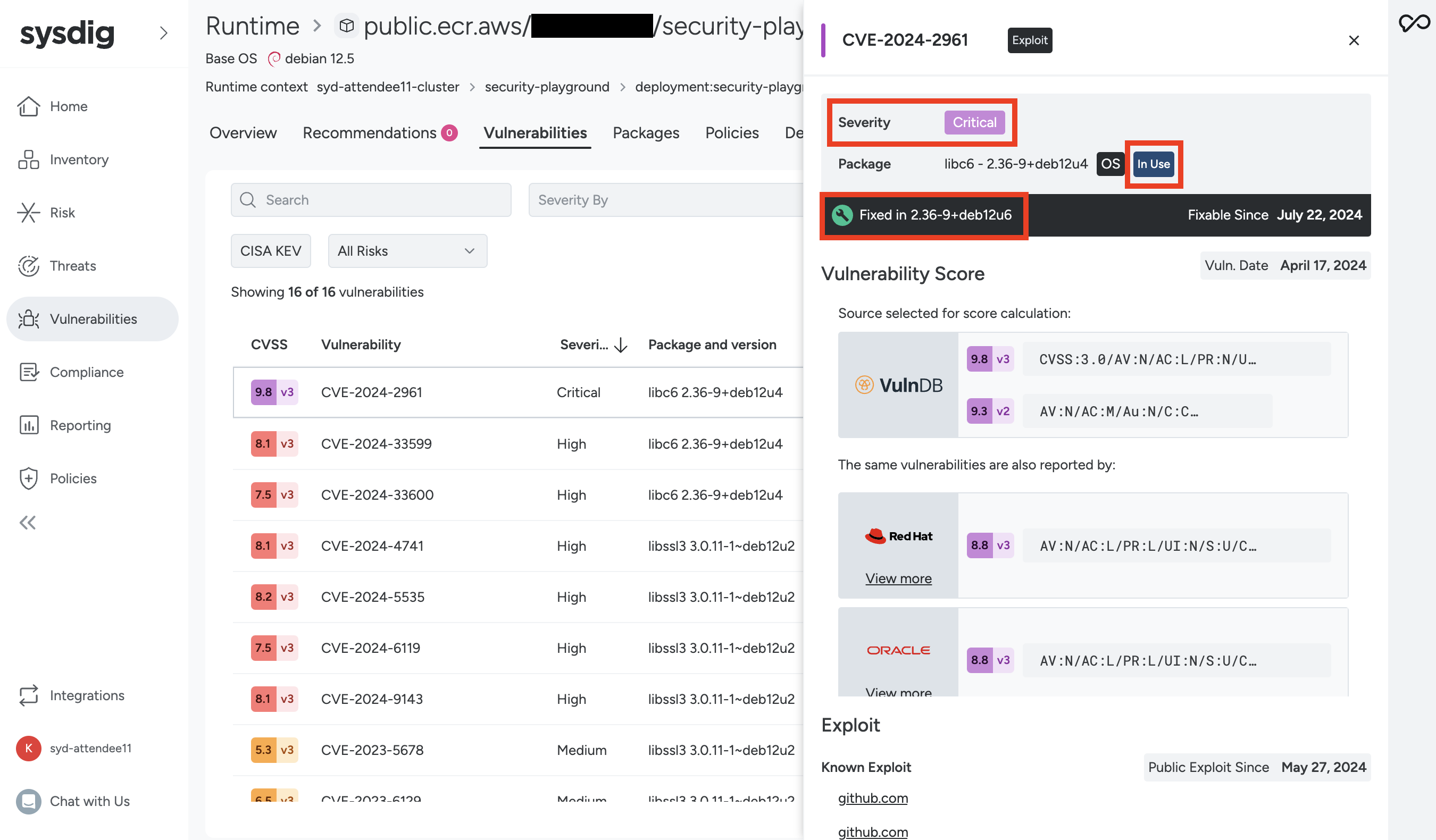This screenshot has width=1436, height=840.
Task: Open the Severity By dropdown
Action: [x=665, y=200]
